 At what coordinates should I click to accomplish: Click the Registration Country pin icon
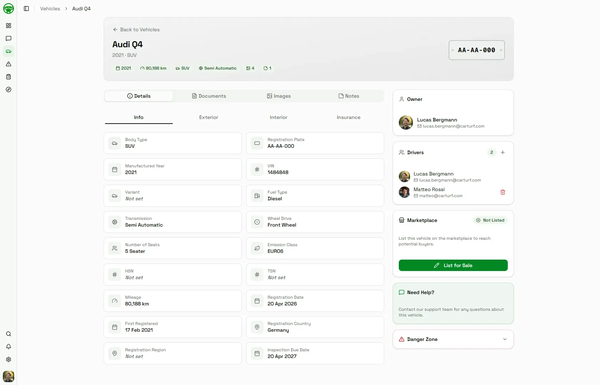257,327
